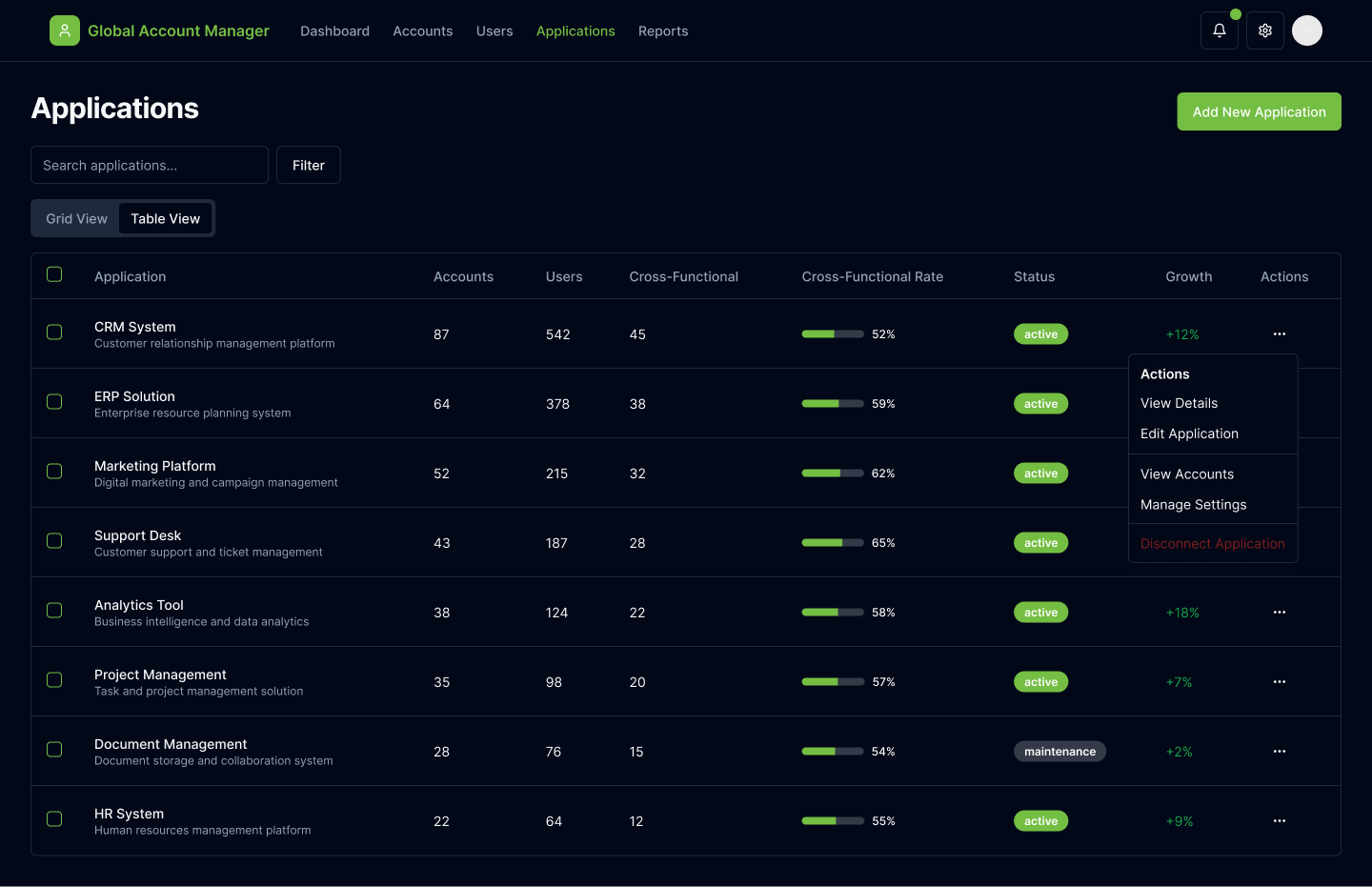
Task: Open the Accounts nav item
Action: 423,31
